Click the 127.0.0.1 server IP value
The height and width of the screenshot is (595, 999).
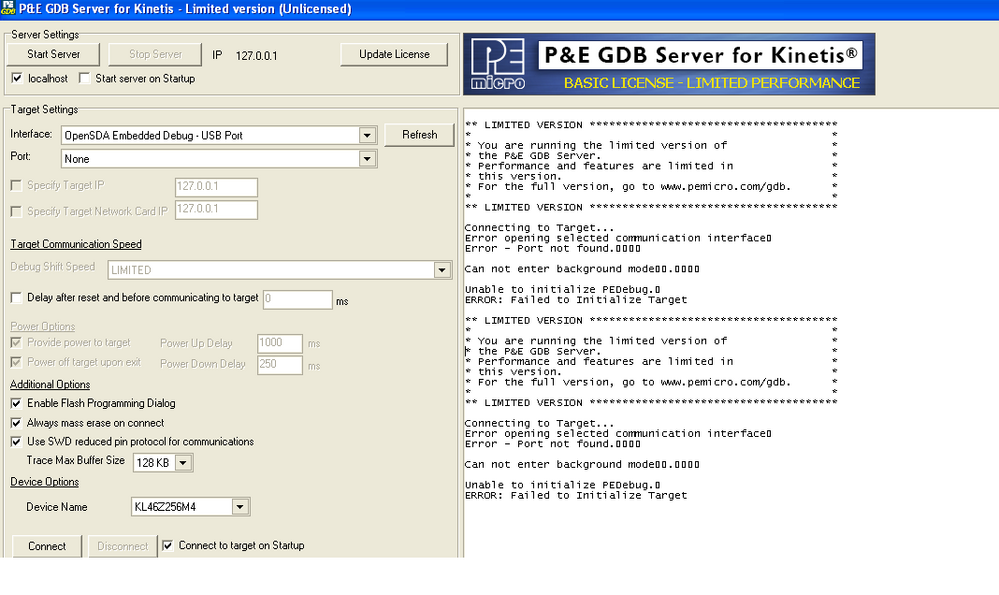click(x=256, y=55)
